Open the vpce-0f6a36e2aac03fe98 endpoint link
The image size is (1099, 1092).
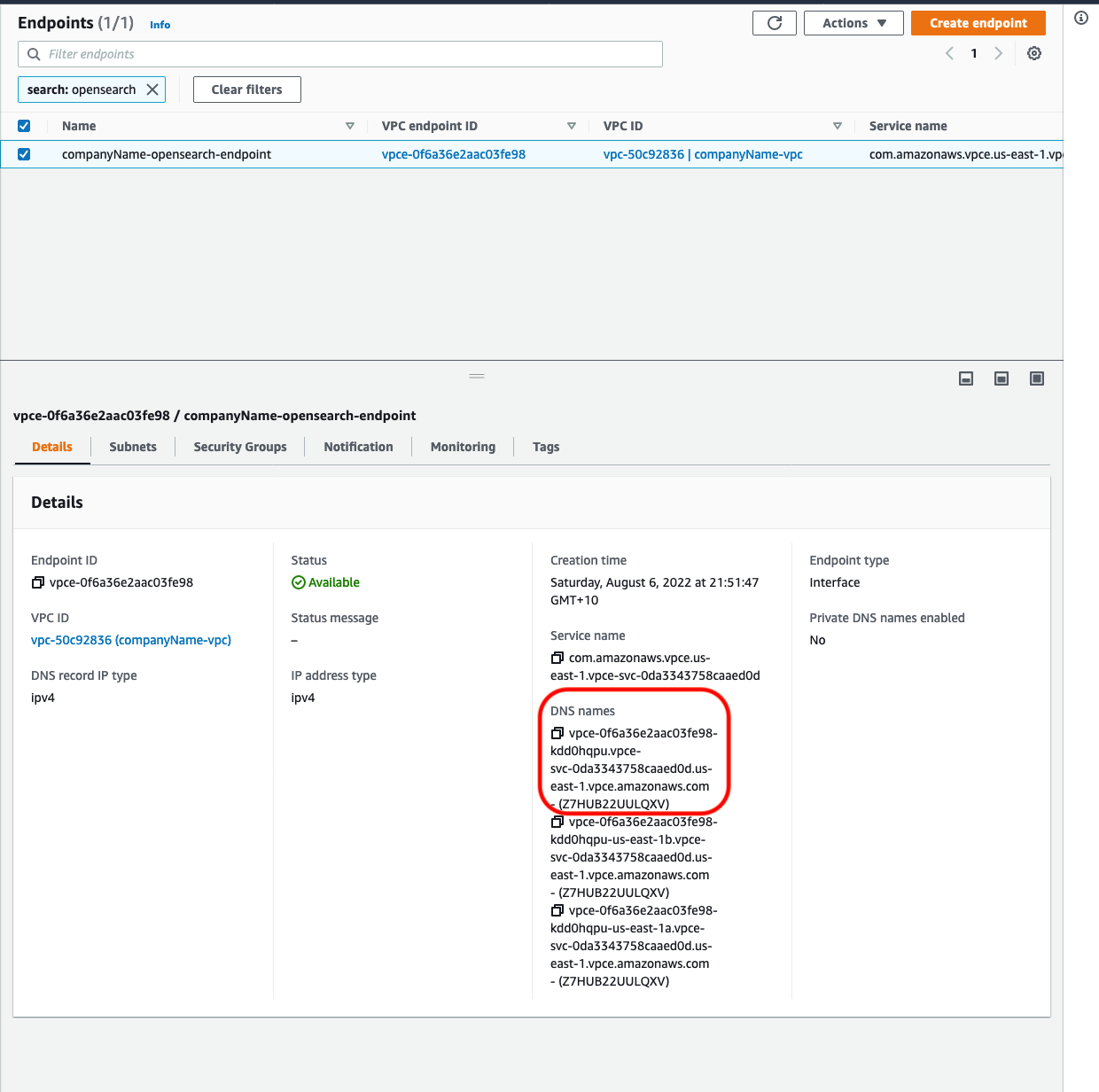[453, 154]
